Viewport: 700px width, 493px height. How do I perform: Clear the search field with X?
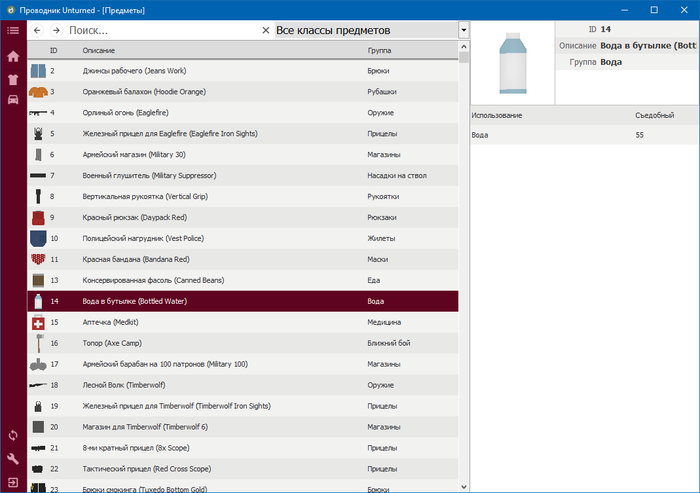(x=265, y=31)
